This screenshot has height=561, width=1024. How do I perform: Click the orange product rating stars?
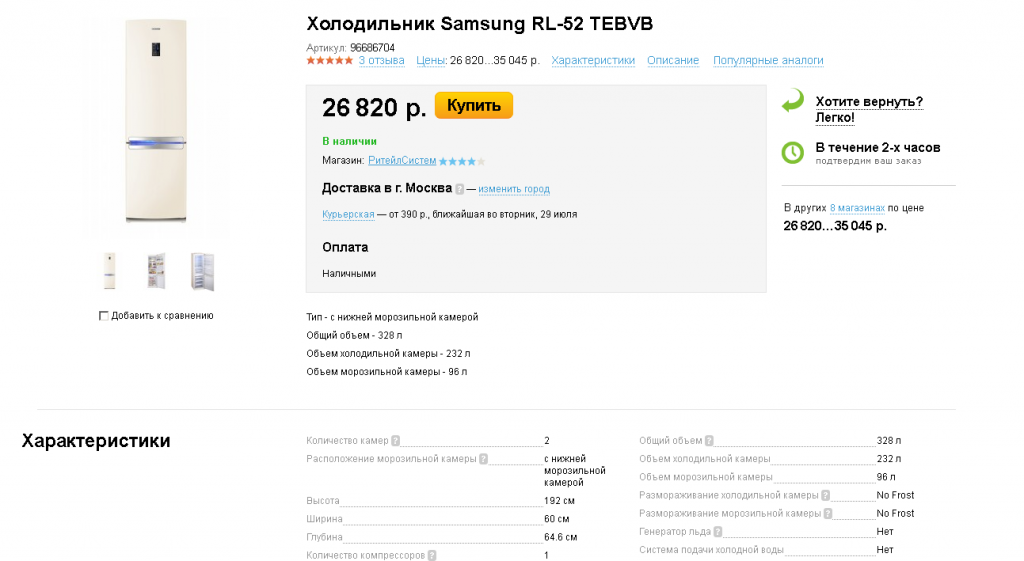(x=329, y=60)
